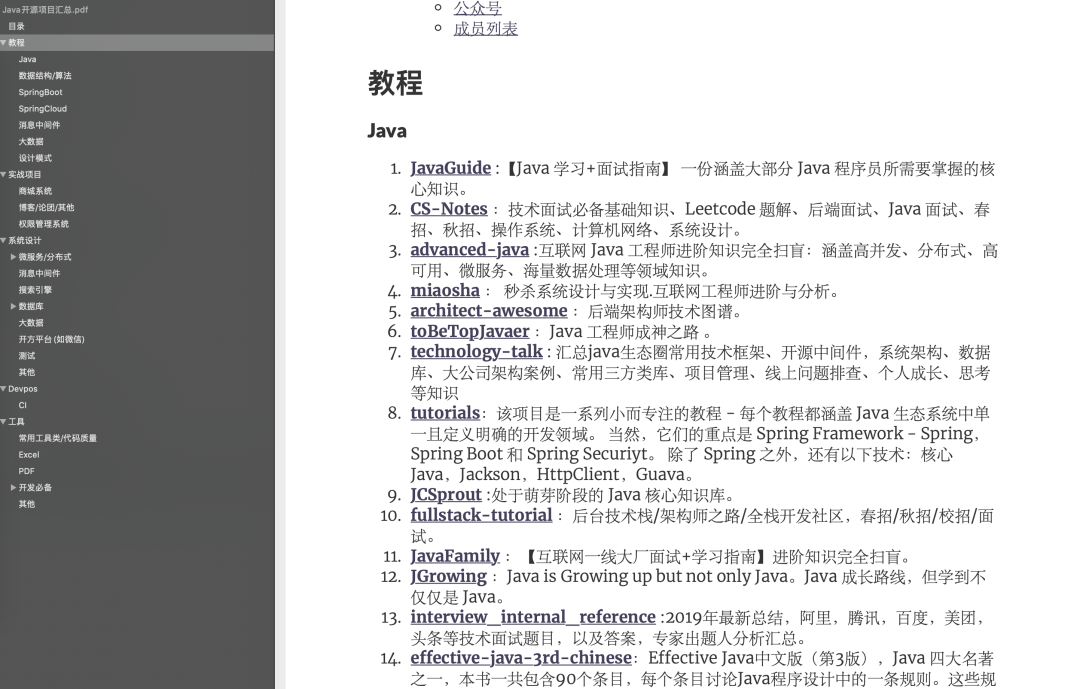
Task: Expand the 开发必备 outline item
Action: [13, 487]
